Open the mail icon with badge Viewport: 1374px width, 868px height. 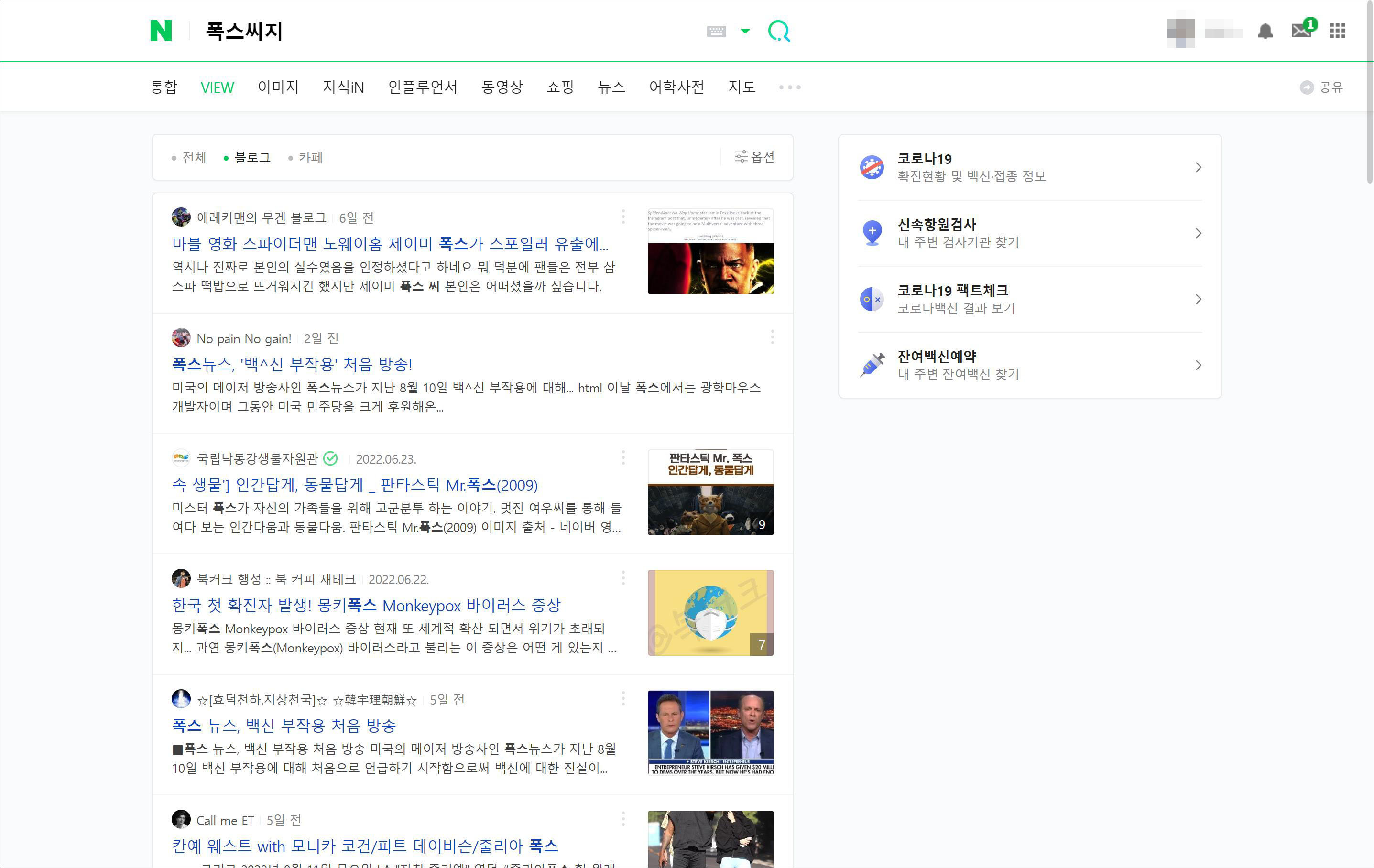(1301, 30)
